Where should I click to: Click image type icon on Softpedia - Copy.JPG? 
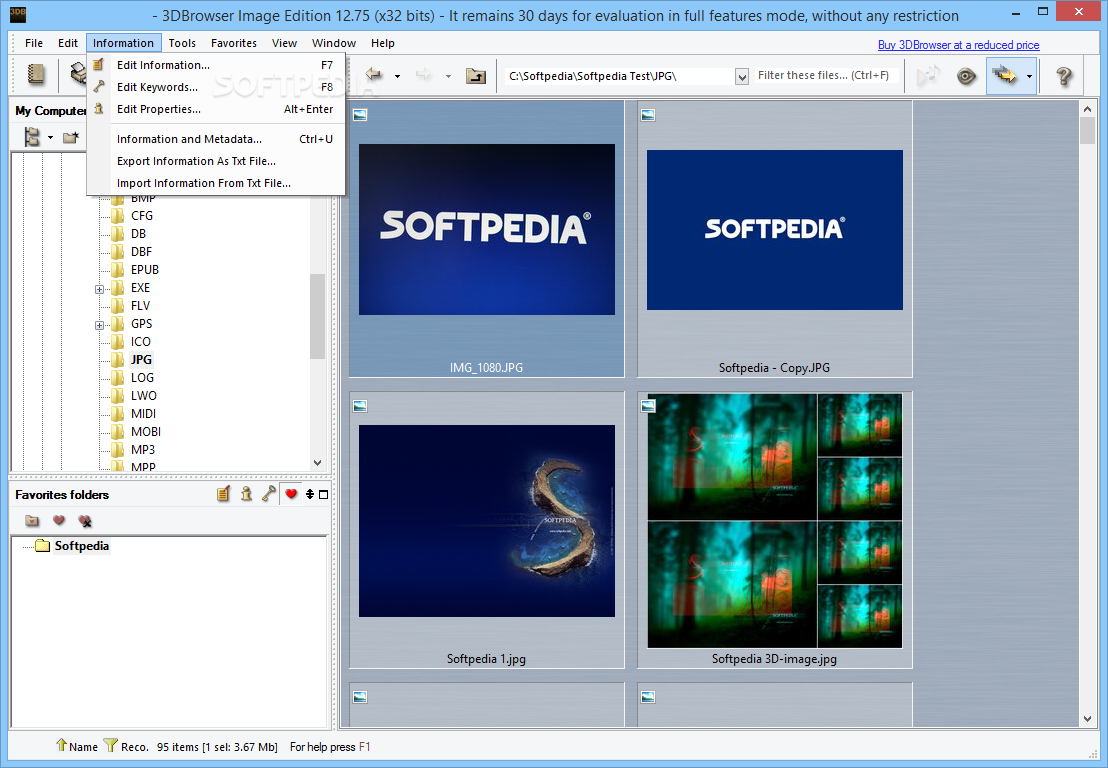click(x=648, y=114)
